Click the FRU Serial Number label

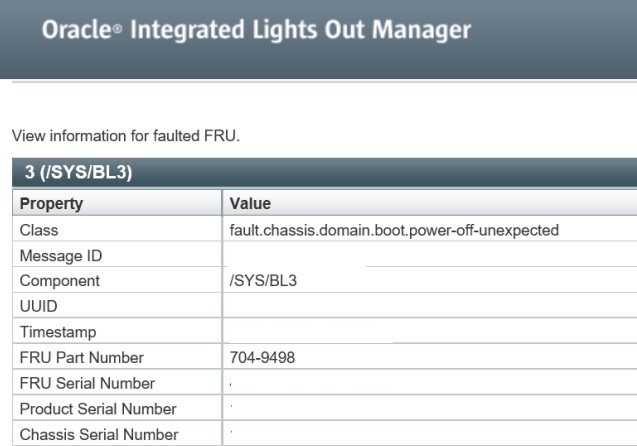[87, 383]
